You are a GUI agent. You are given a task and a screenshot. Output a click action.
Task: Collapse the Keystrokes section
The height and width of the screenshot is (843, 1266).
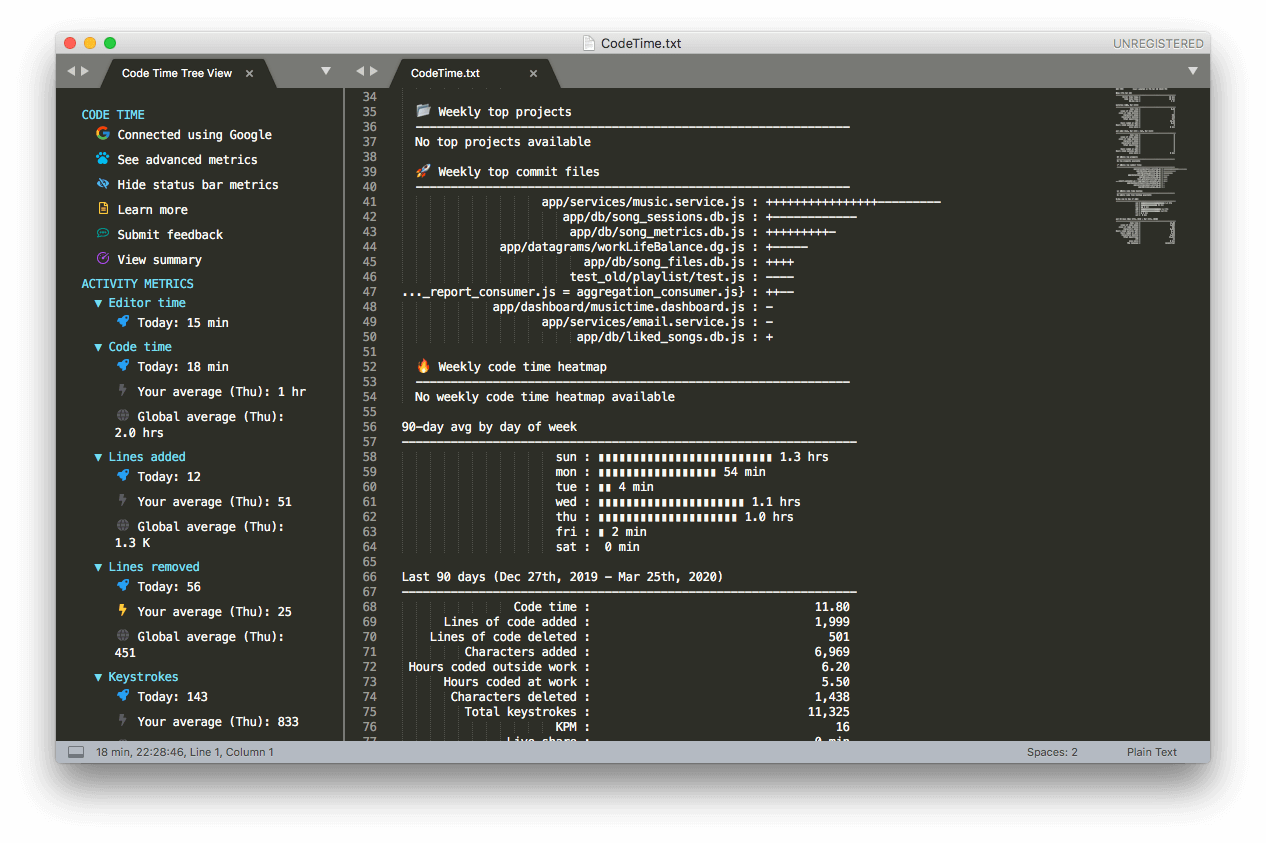coord(98,677)
